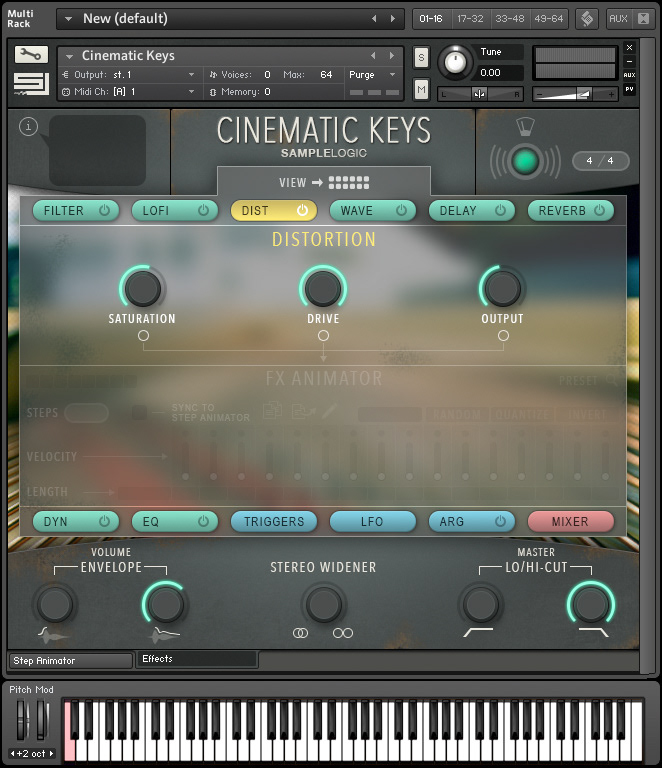662x768 pixels.
Task: Enable DRIVE animator link circle
Action: click(323, 336)
